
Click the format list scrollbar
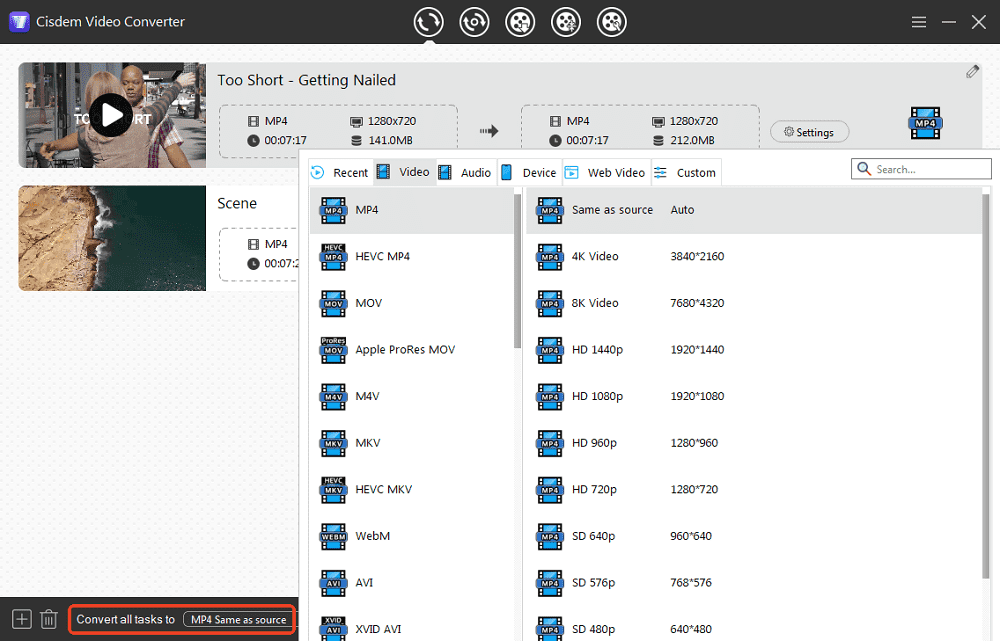tap(517, 271)
